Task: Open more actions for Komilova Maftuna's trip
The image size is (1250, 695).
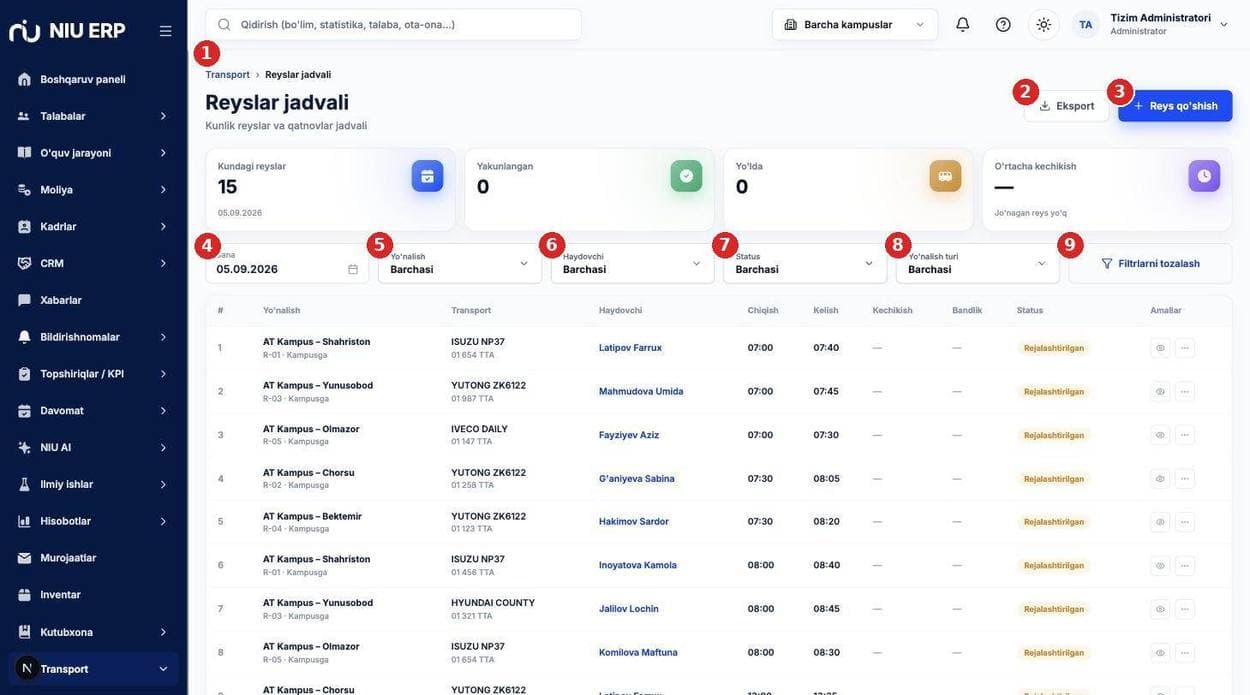Action: tap(1185, 652)
